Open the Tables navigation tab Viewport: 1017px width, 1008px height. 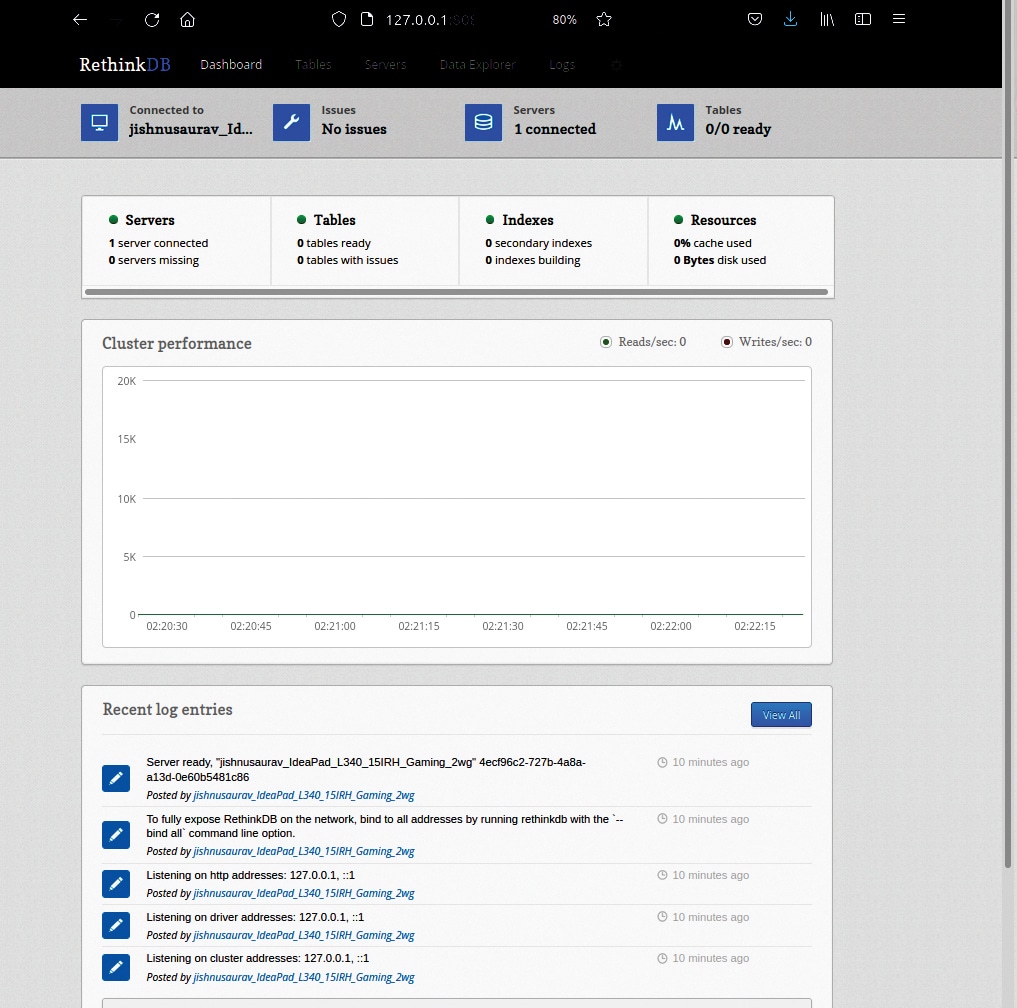pyautogui.click(x=313, y=64)
